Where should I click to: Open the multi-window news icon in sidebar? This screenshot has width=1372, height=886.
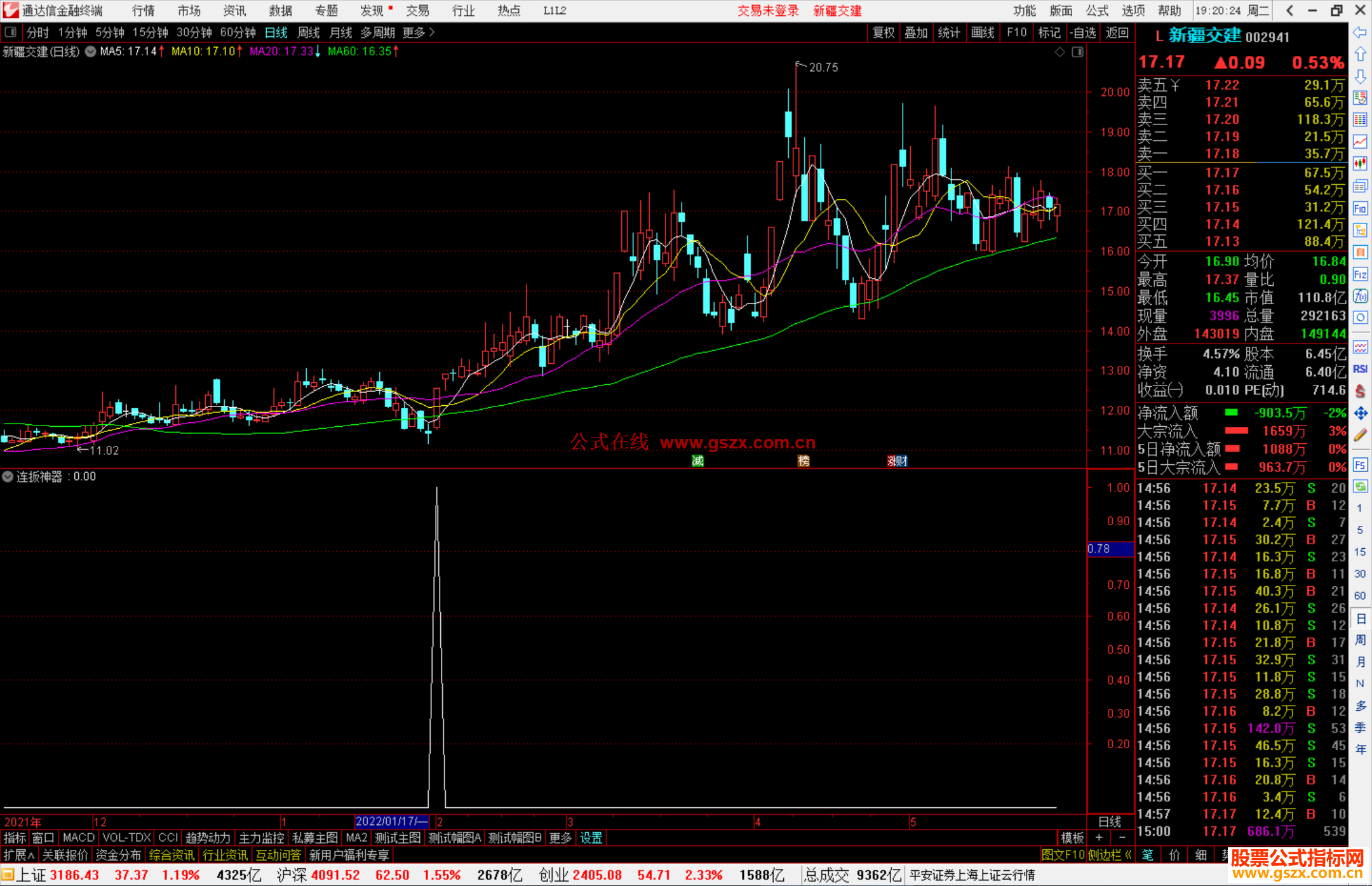1360,186
